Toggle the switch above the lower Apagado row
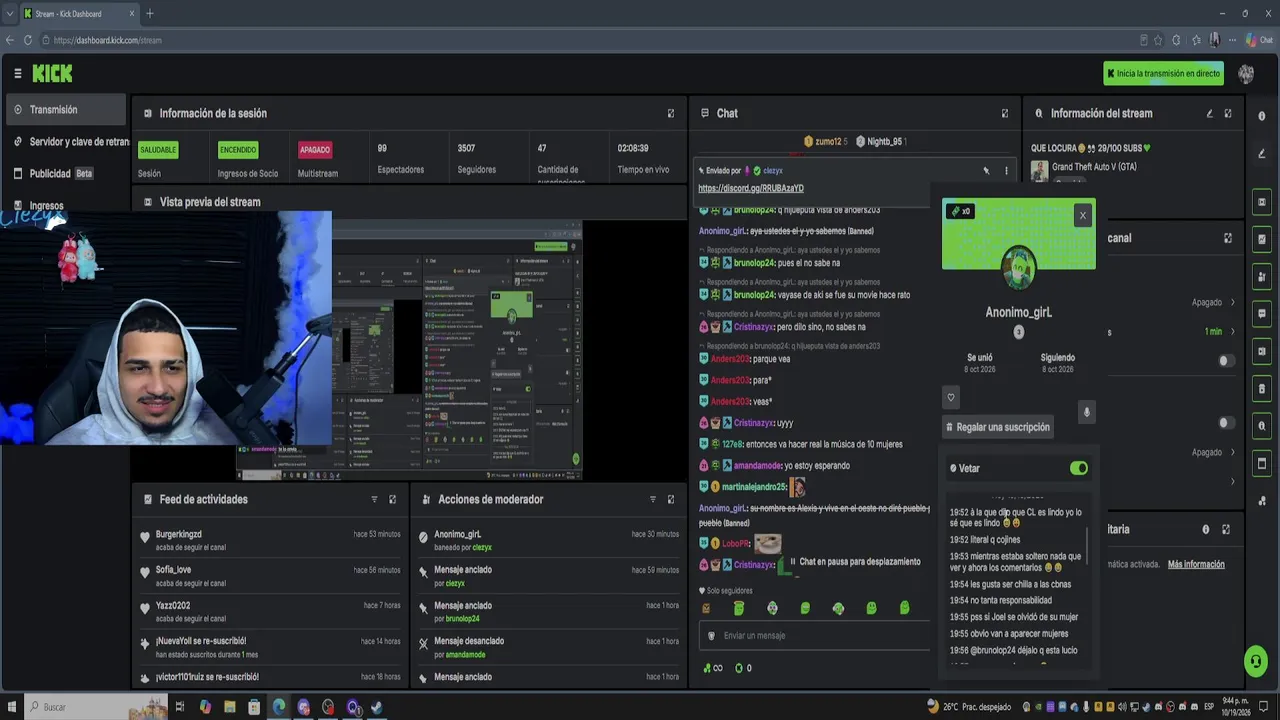This screenshot has height=720, width=1280. point(1225,423)
